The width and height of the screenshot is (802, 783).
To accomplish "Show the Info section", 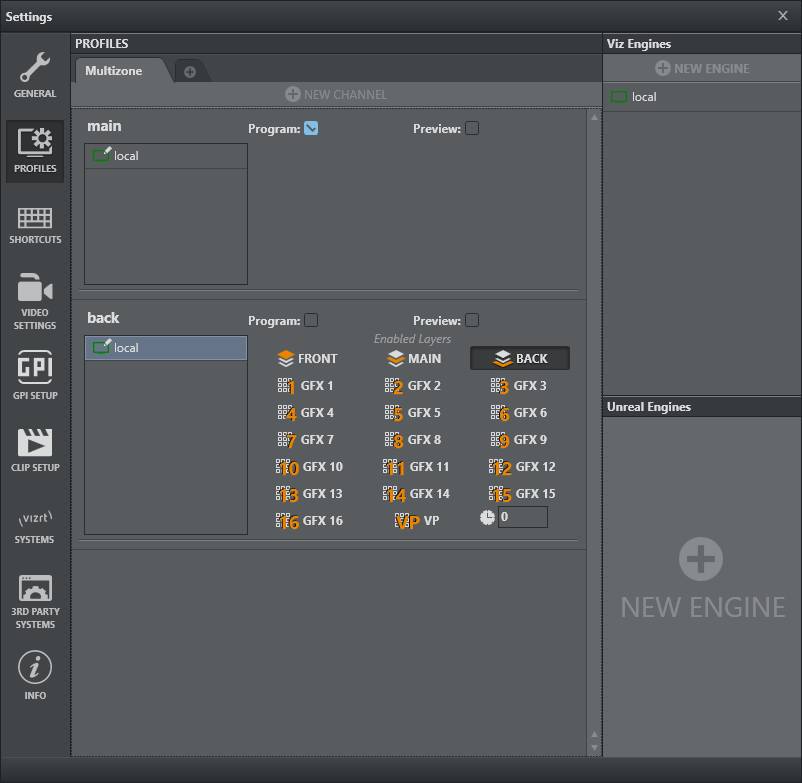I will pyautogui.click(x=35, y=675).
